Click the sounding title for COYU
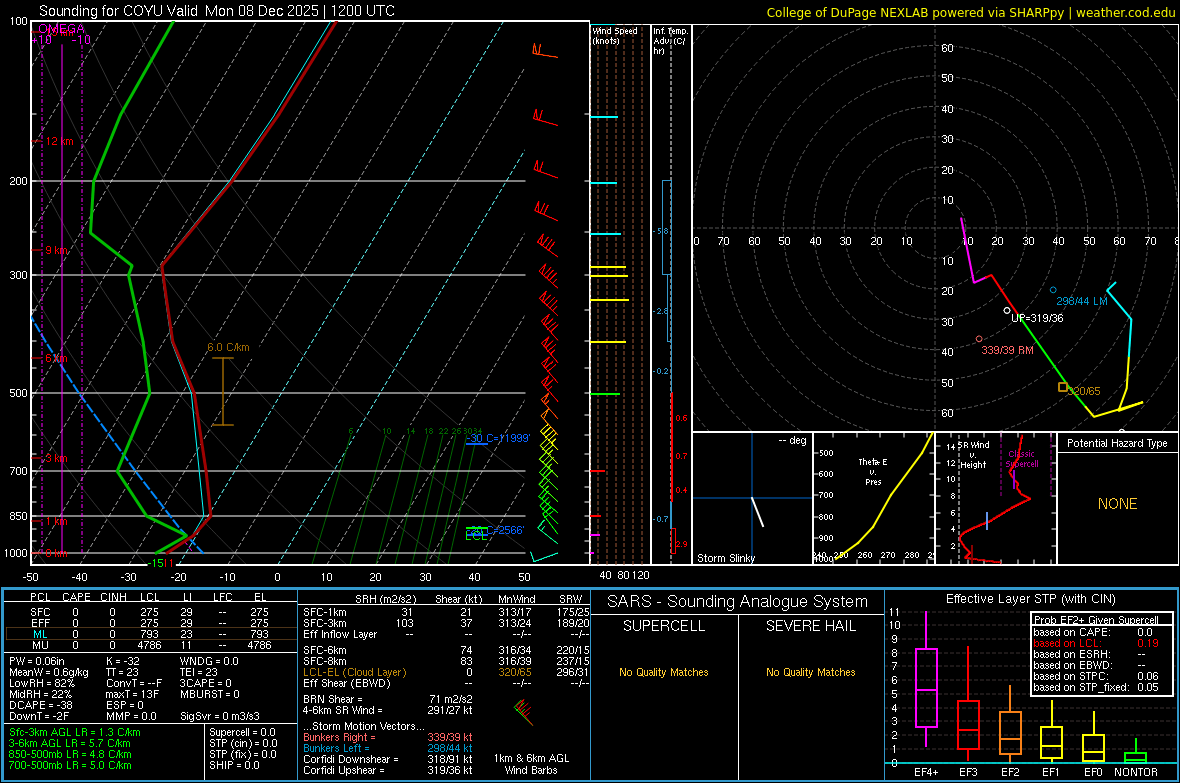The width and height of the screenshot is (1180, 783). [217, 11]
